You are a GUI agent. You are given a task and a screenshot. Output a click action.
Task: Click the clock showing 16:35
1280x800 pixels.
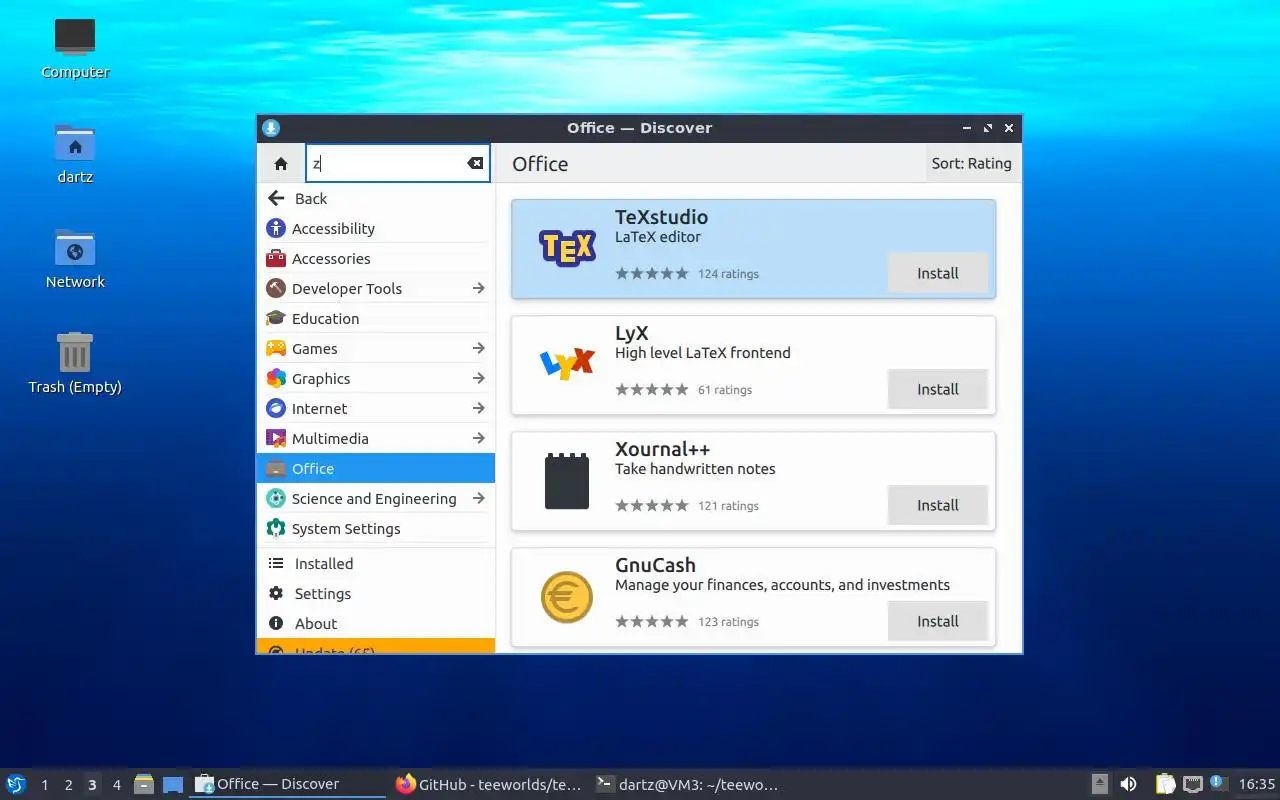(x=1257, y=784)
